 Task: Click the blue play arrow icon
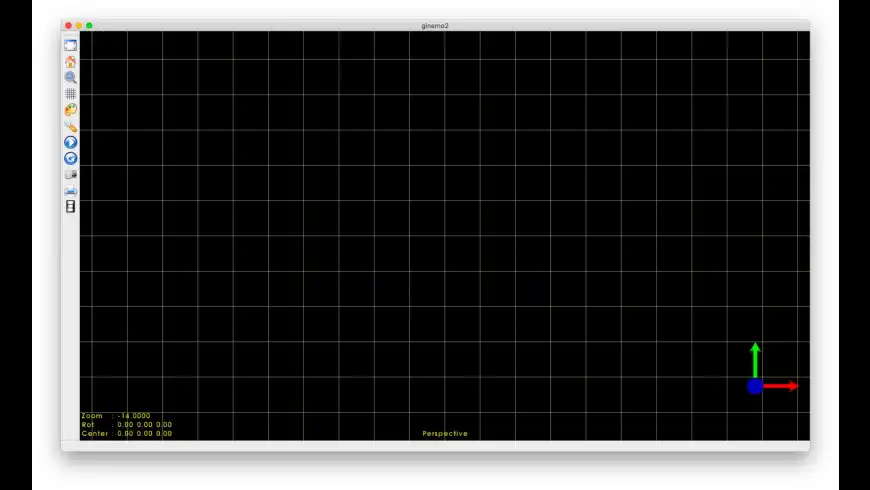pos(70,142)
